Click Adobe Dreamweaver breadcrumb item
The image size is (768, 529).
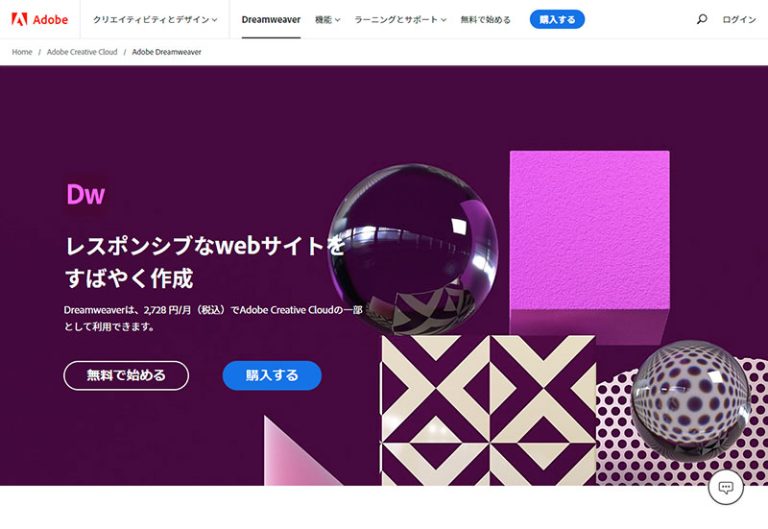(167, 52)
